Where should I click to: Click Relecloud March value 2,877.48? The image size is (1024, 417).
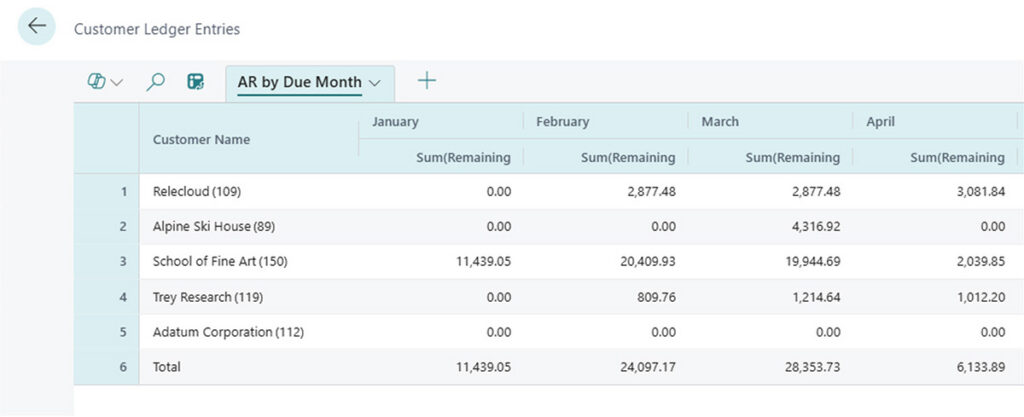[x=816, y=192]
